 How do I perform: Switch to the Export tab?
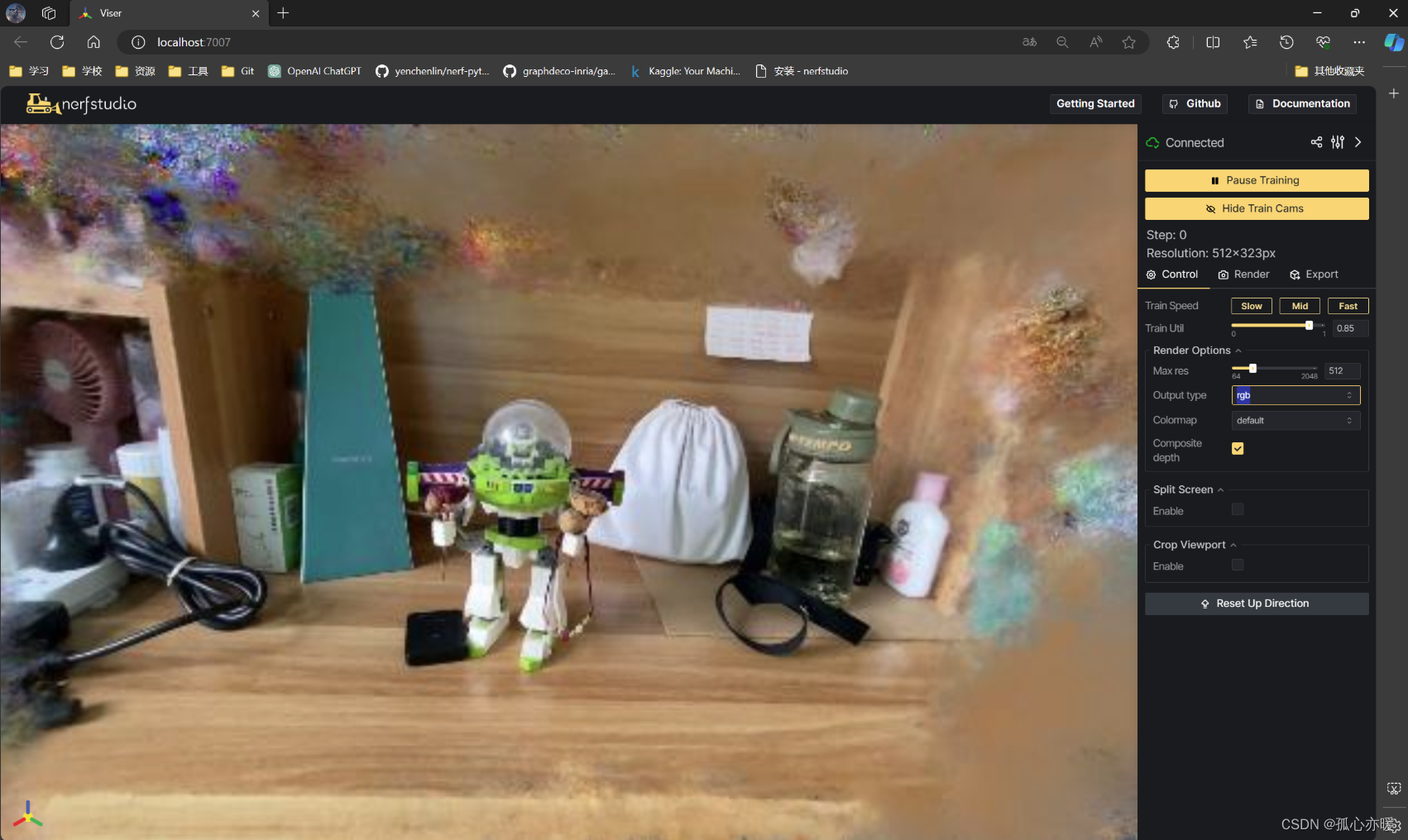pos(1314,274)
